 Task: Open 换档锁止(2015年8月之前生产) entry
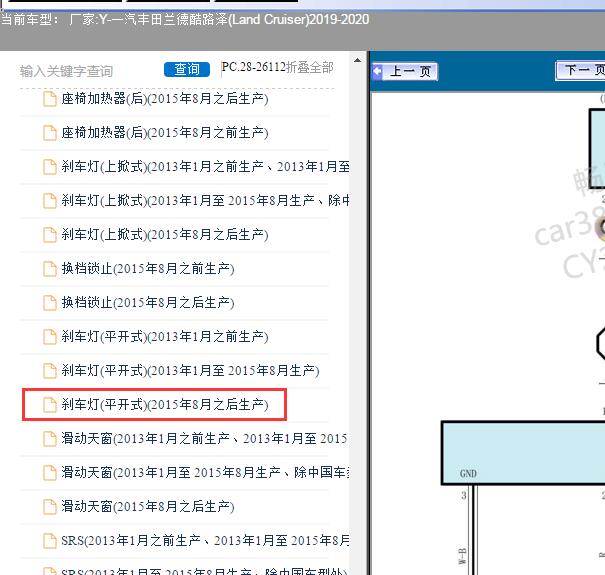[x=148, y=269]
